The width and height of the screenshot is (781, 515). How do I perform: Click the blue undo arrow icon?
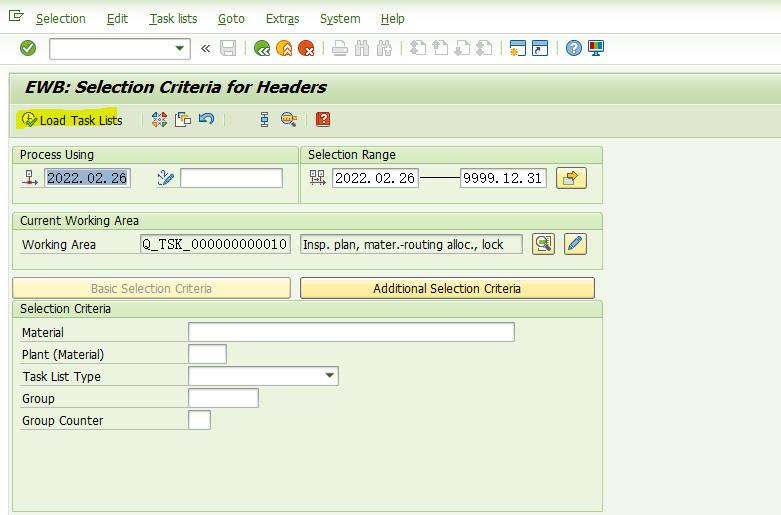coord(206,119)
